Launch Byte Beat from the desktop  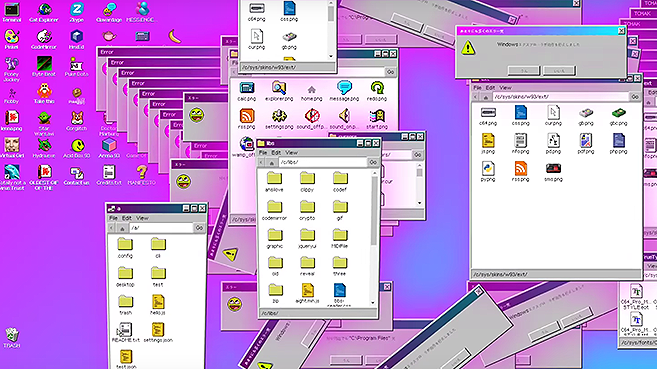click(x=44, y=67)
